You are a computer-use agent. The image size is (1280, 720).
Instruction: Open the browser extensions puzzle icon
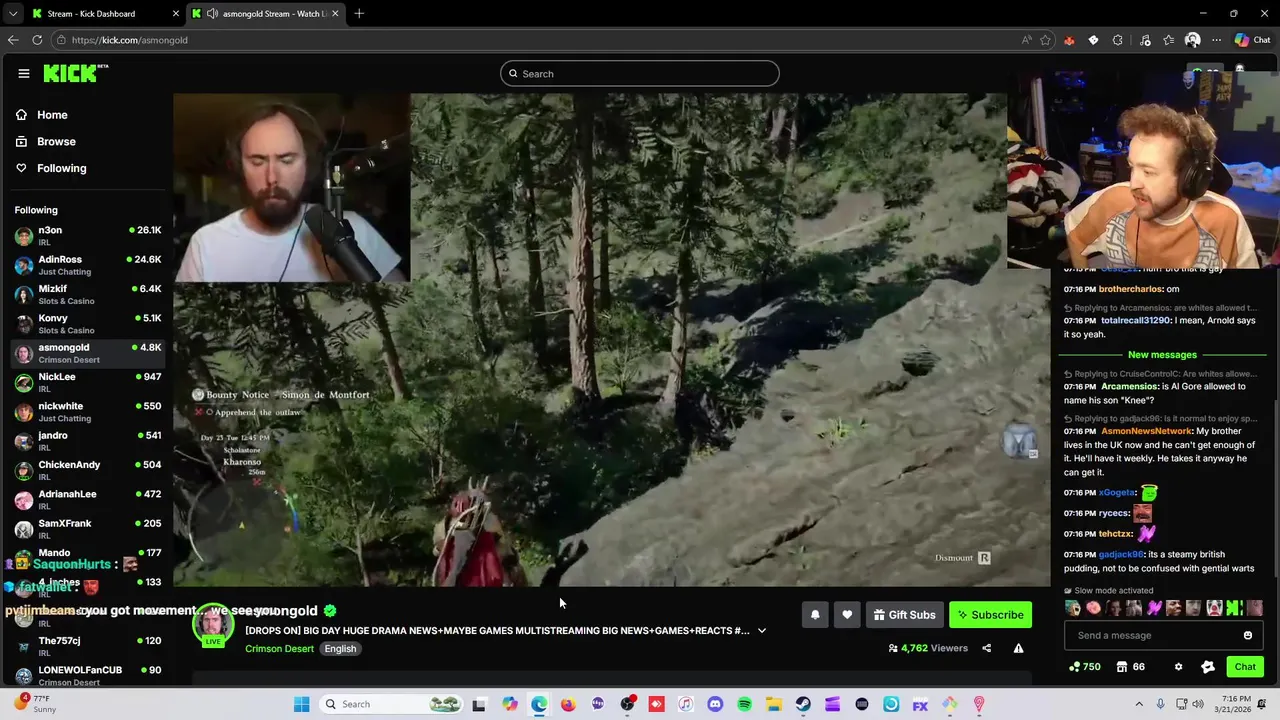[1118, 40]
